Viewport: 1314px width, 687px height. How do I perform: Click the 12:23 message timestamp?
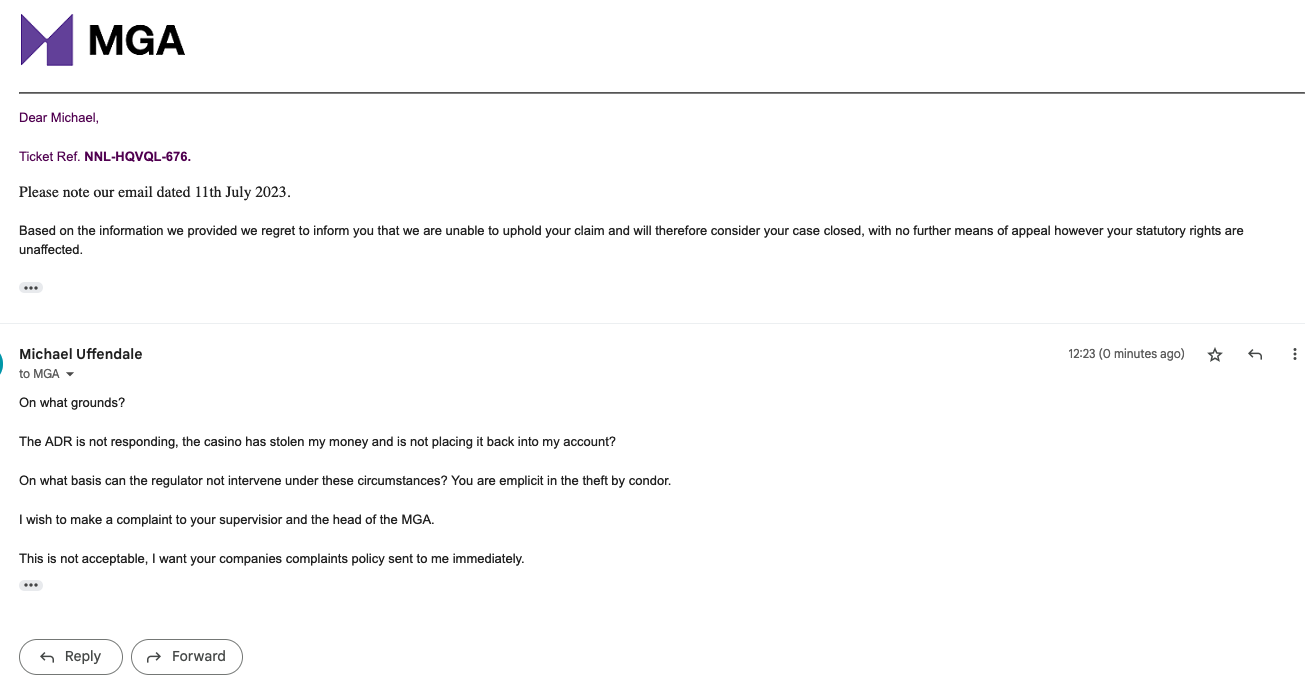(x=1125, y=354)
